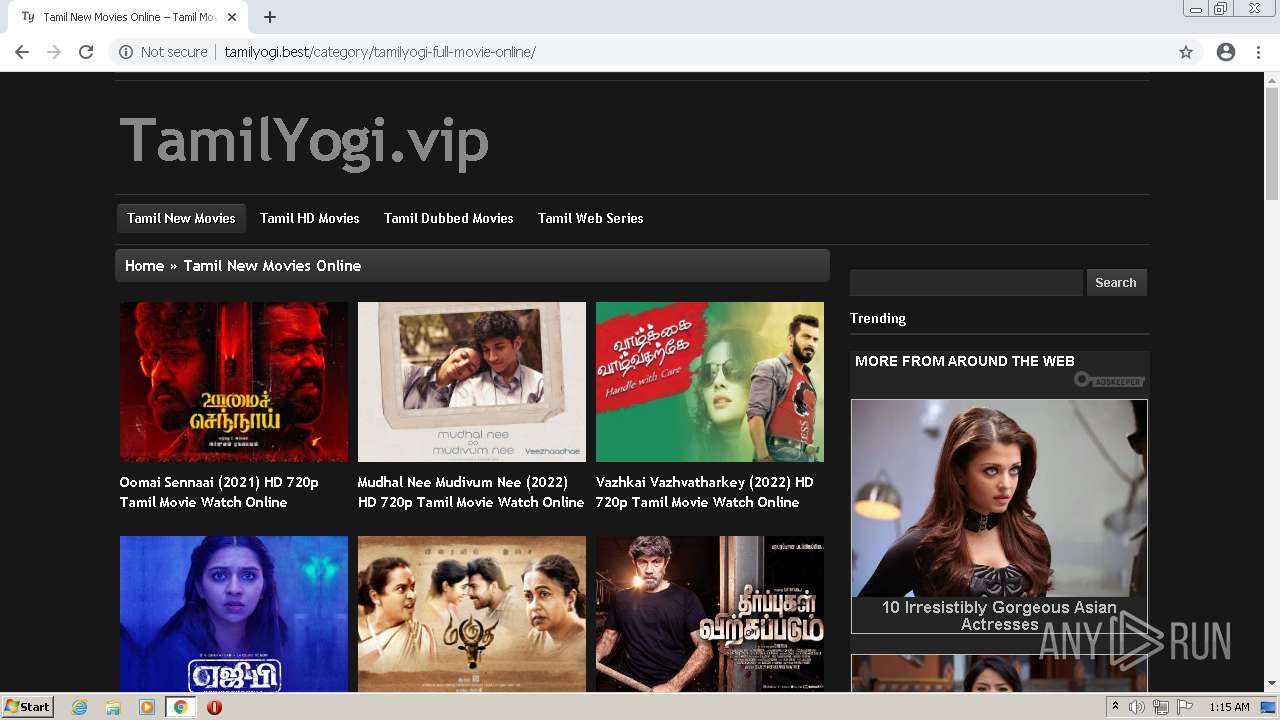This screenshot has height=720, width=1280.
Task: Open the Gorgeous Asian Actresses ad image
Action: pos(999,498)
